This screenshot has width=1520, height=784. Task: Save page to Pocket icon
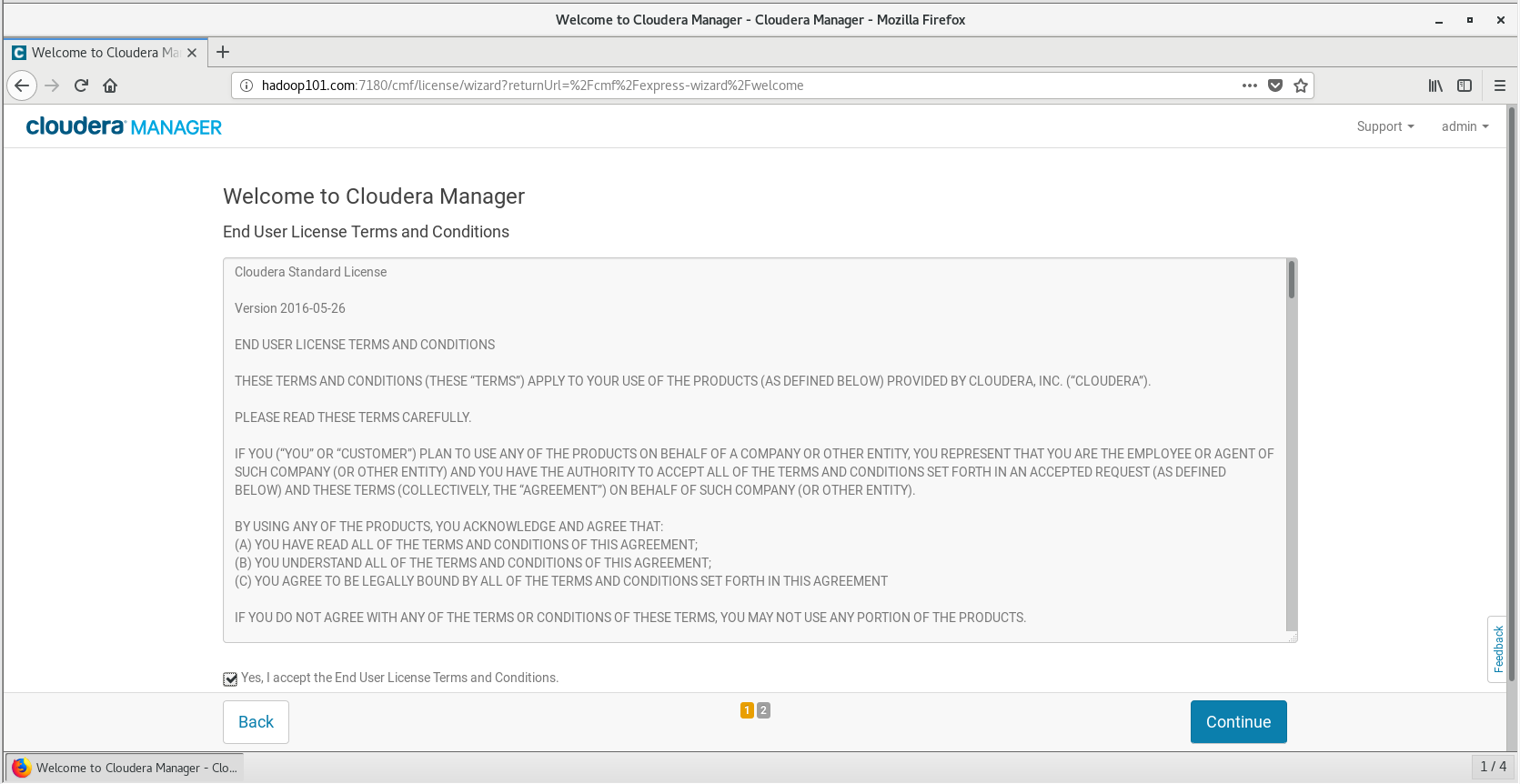(1275, 85)
